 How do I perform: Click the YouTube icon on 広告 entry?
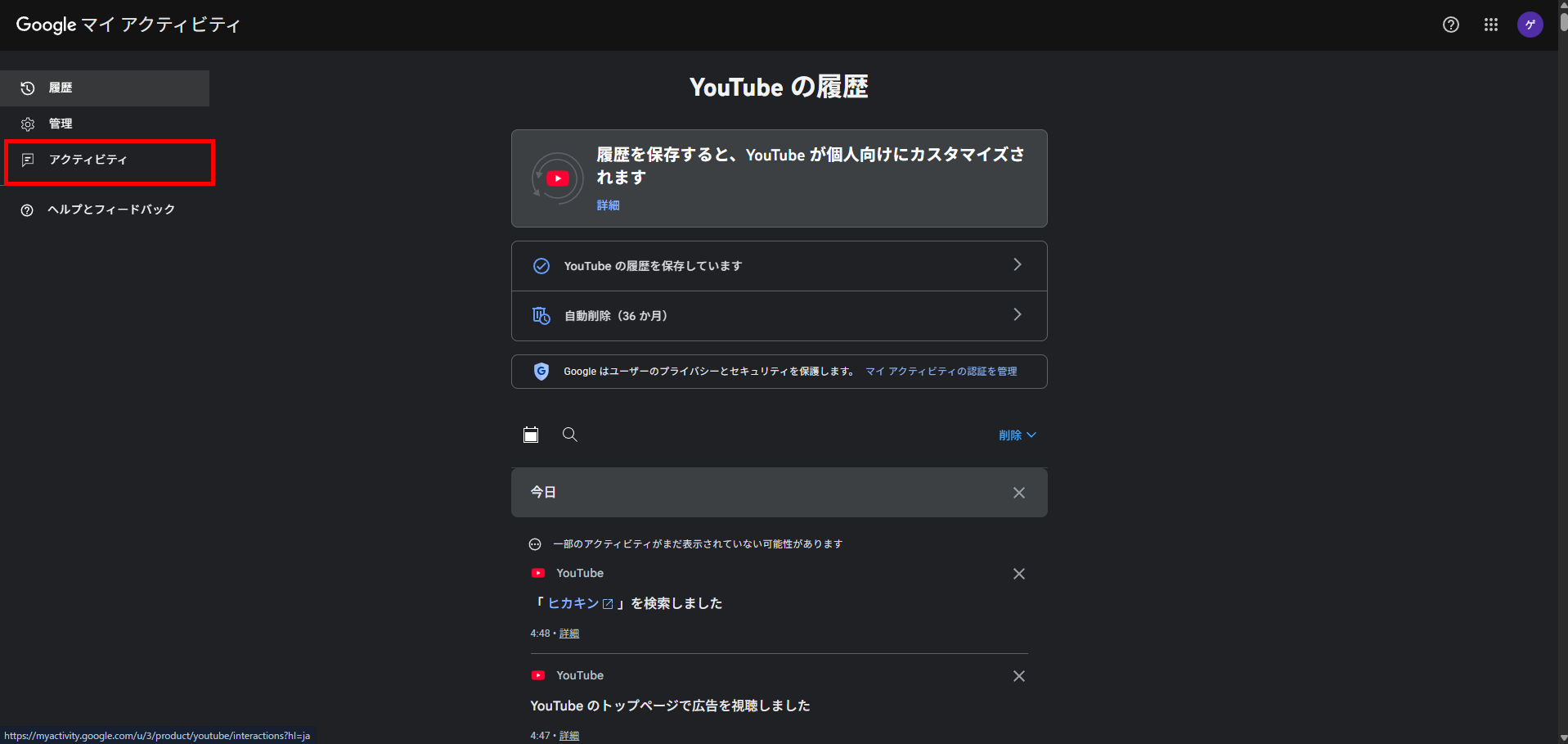coord(538,675)
